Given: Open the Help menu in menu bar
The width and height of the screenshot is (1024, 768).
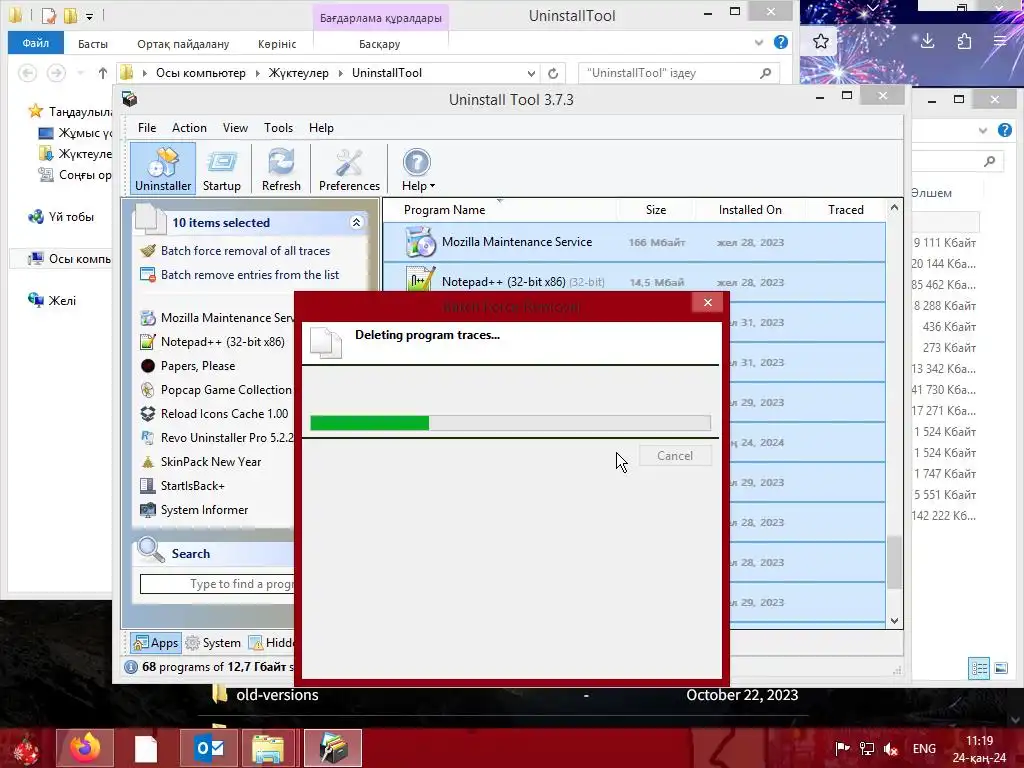Looking at the screenshot, I should [x=321, y=128].
